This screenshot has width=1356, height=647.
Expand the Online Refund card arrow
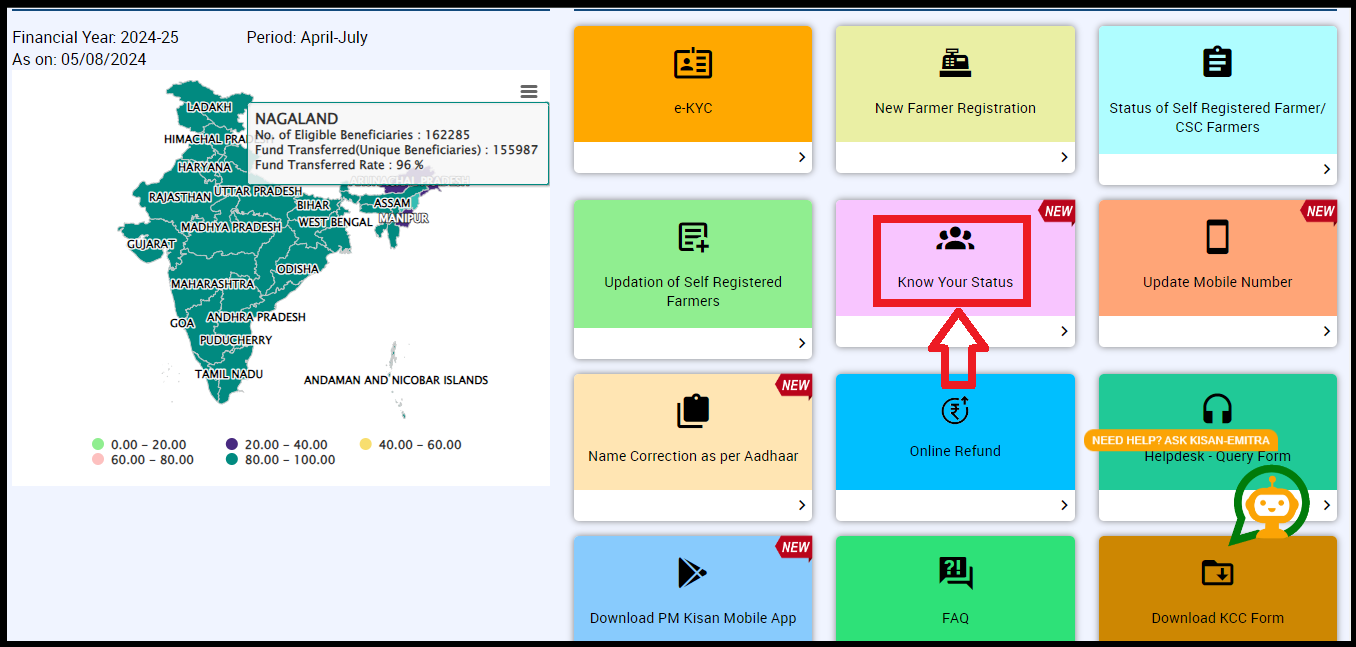click(1064, 505)
